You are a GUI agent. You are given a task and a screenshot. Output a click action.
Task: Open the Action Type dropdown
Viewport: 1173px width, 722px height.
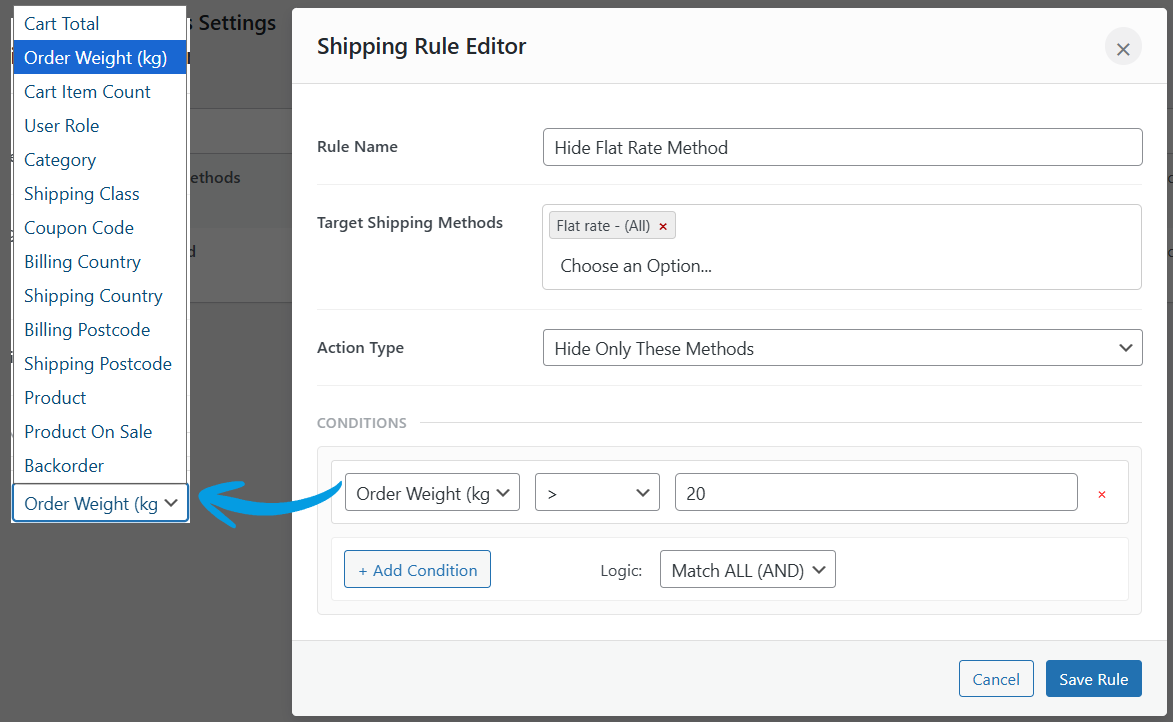coord(841,348)
